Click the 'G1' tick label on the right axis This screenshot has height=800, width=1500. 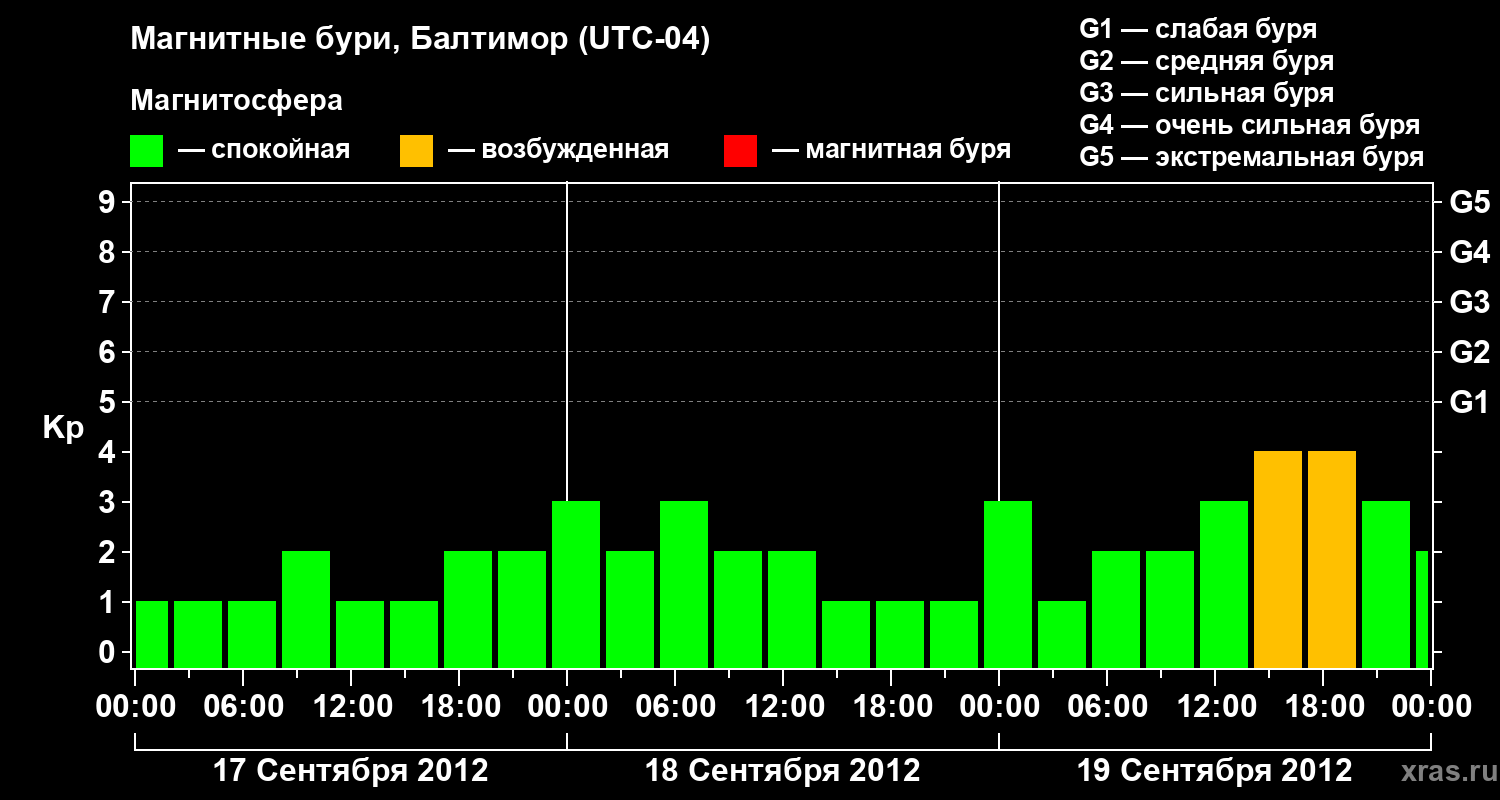coord(1469,403)
